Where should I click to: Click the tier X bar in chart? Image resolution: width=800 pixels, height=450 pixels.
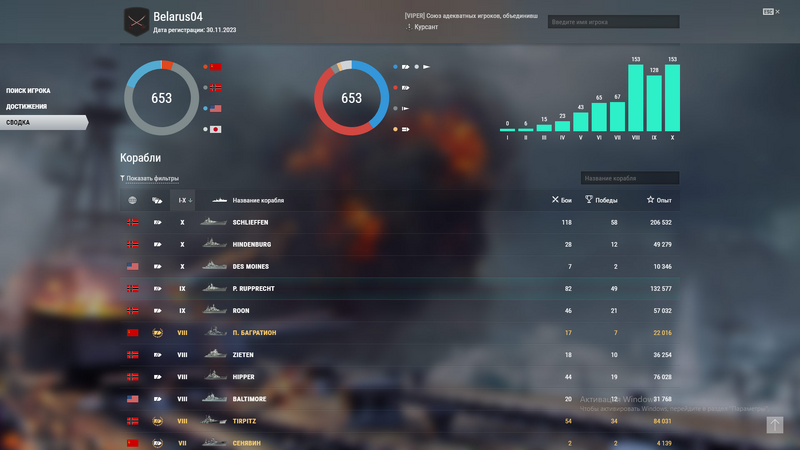pyautogui.click(x=672, y=98)
